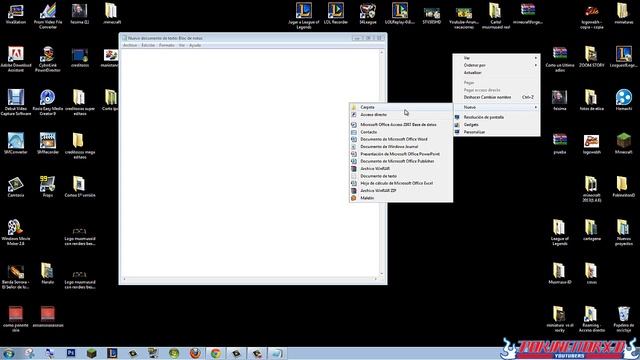The image size is (640, 360).
Task: Open Resolución de pantalla
Action: pyautogui.click(x=496, y=117)
